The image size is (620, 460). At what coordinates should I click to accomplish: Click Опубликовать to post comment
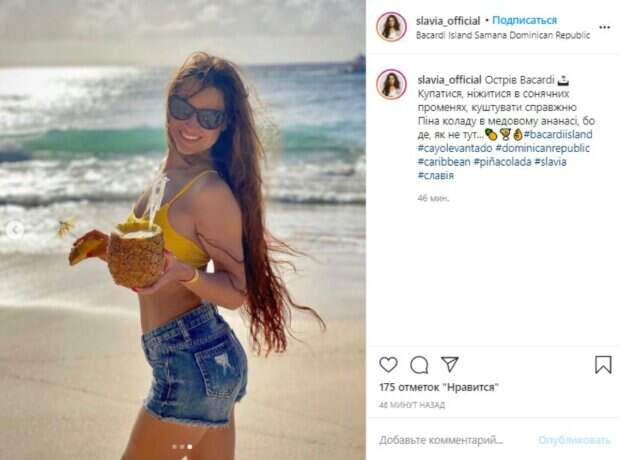click(574, 440)
